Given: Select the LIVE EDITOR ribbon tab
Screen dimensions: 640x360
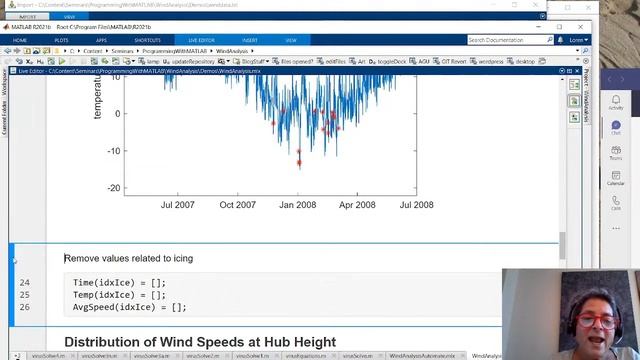Looking at the screenshot, I should 201,40.
